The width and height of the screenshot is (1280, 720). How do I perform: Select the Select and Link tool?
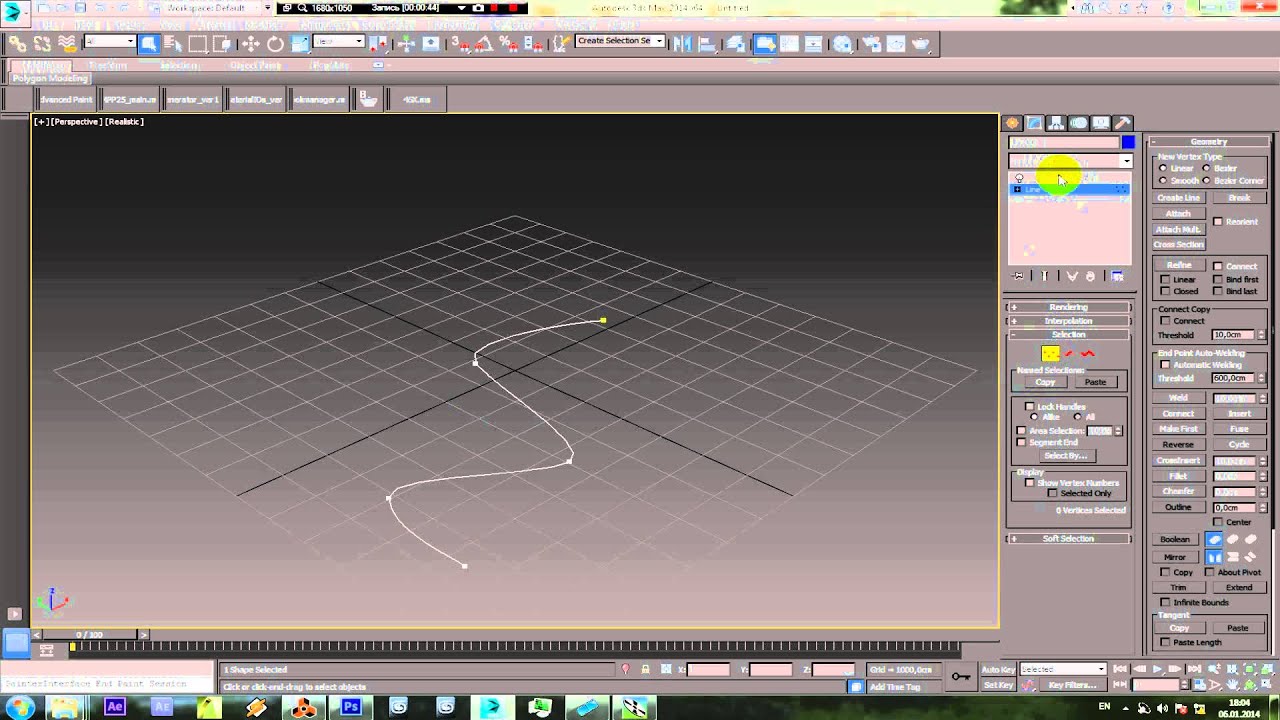(x=17, y=44)
